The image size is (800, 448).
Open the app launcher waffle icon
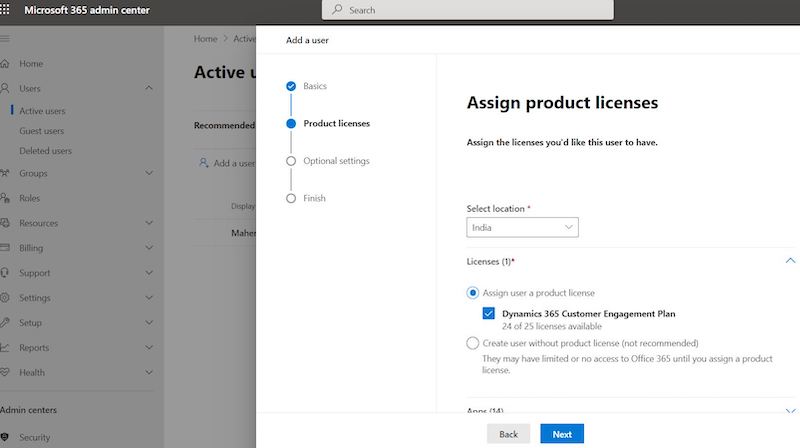tap(5, 10)
